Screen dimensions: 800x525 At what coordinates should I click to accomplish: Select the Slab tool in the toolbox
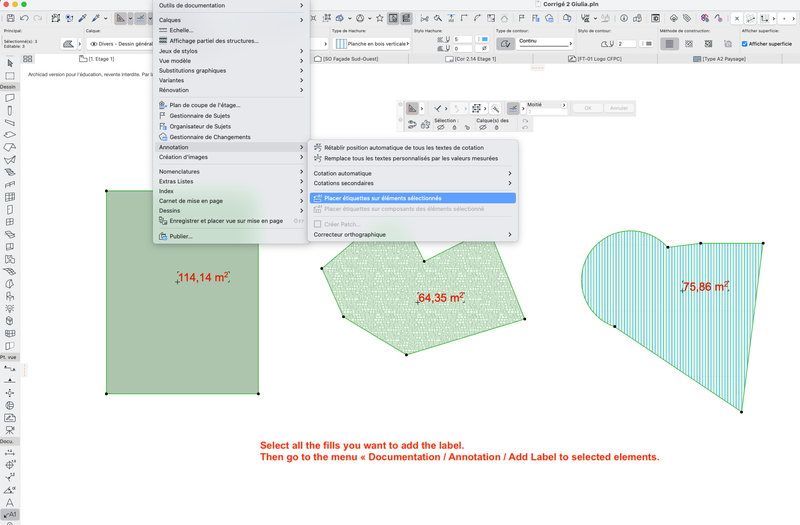pos(10,135)
